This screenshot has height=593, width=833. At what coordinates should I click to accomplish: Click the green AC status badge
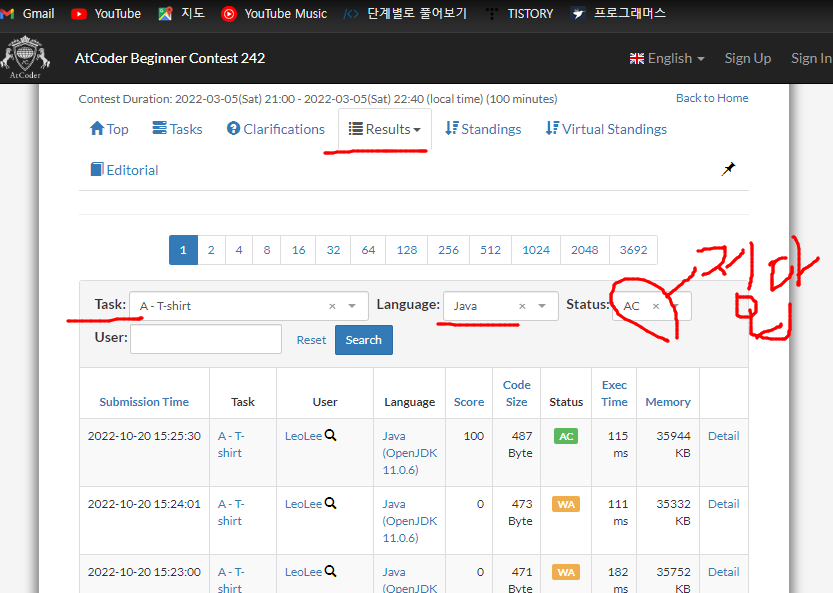click(x=566, y=436)
